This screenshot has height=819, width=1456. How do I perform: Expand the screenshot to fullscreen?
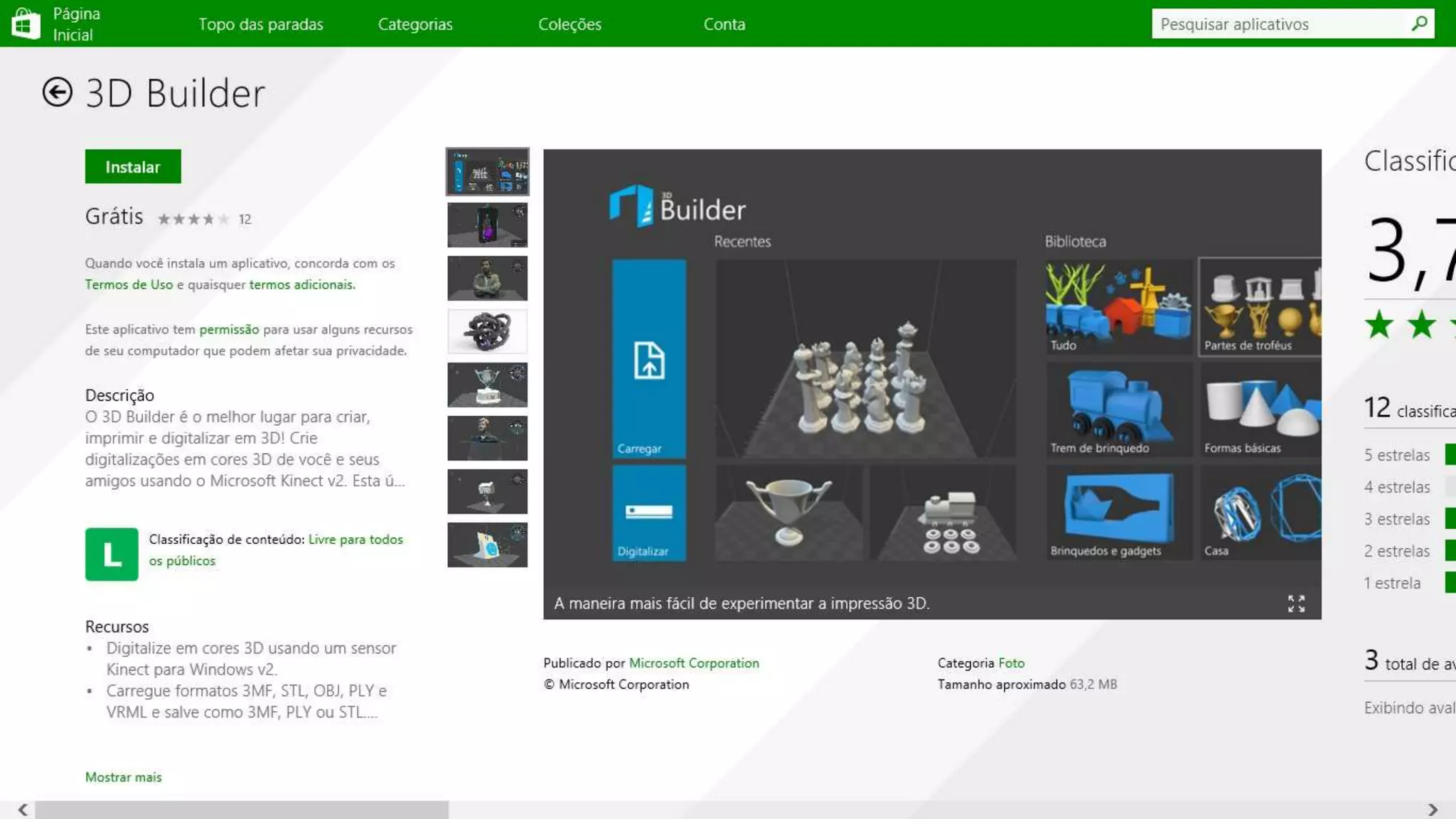[1296, 604]
